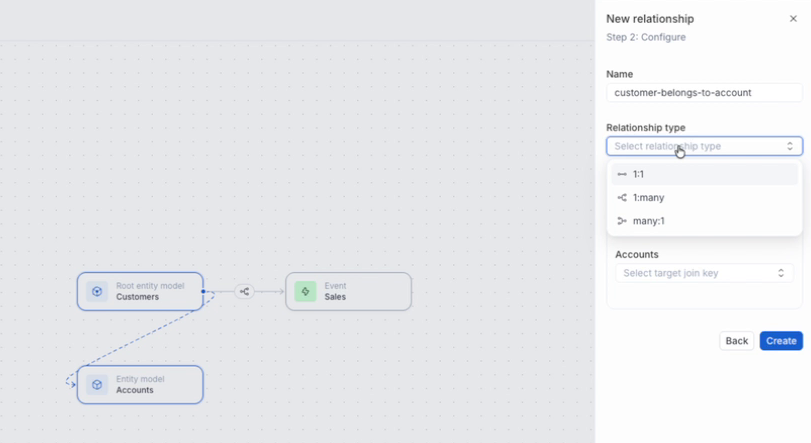Image resolution: width=811 pixels, height=443 pixels.
Task: Select the Sales event node label
Action: click(335, 297)
